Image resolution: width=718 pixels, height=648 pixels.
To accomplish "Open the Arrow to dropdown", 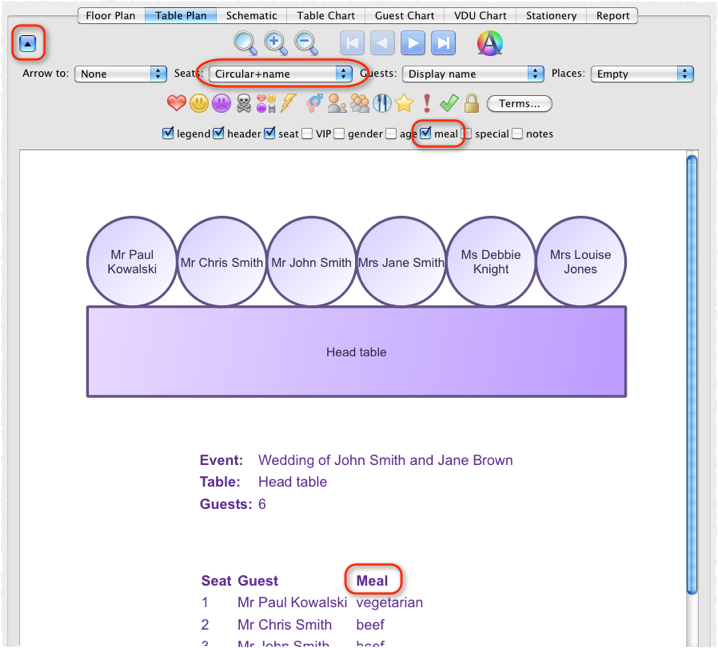I will pos(121,74).
